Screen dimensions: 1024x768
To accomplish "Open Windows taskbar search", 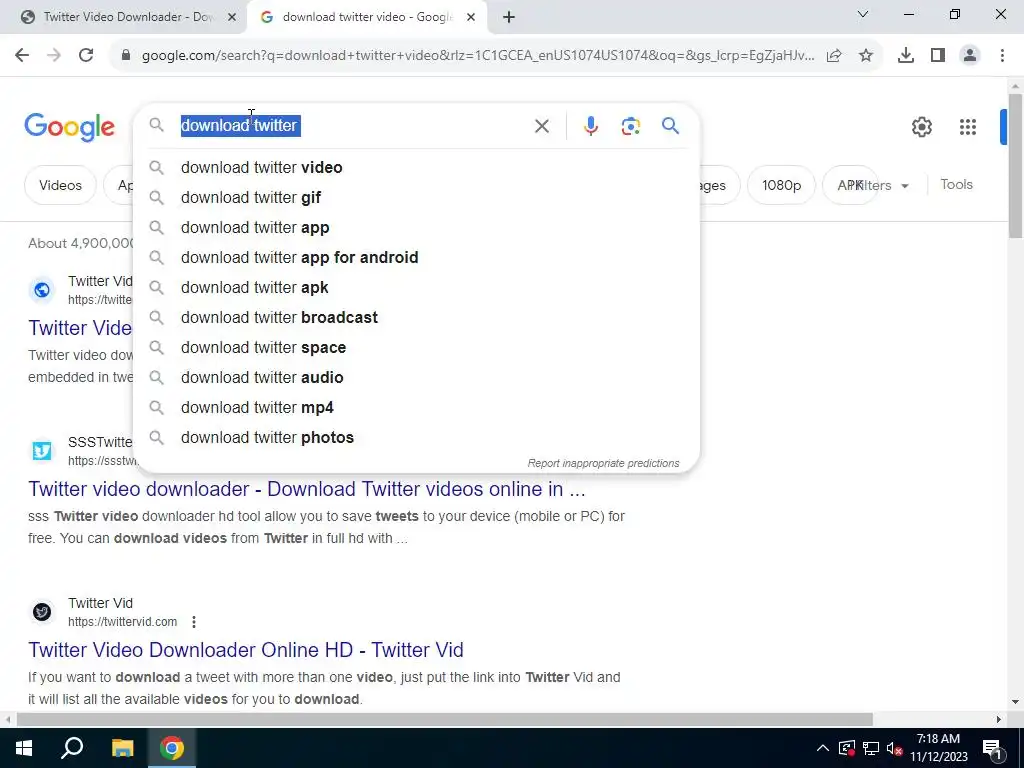I will [x=72, y=748].
